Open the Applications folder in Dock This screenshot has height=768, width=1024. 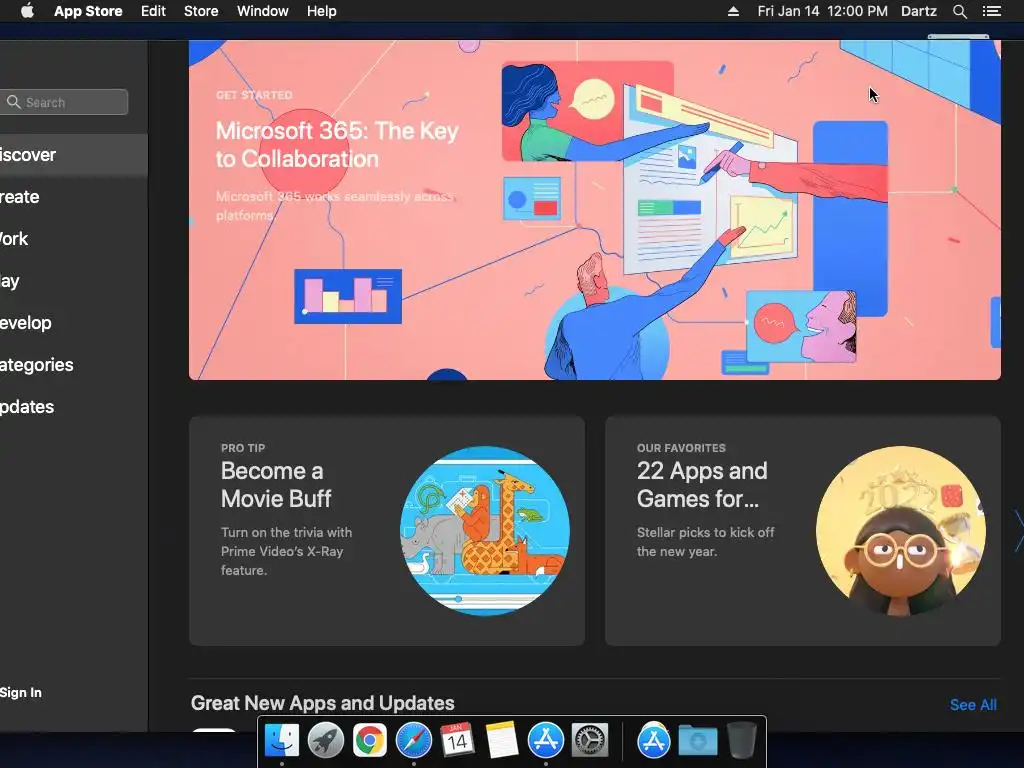[654, 741]
